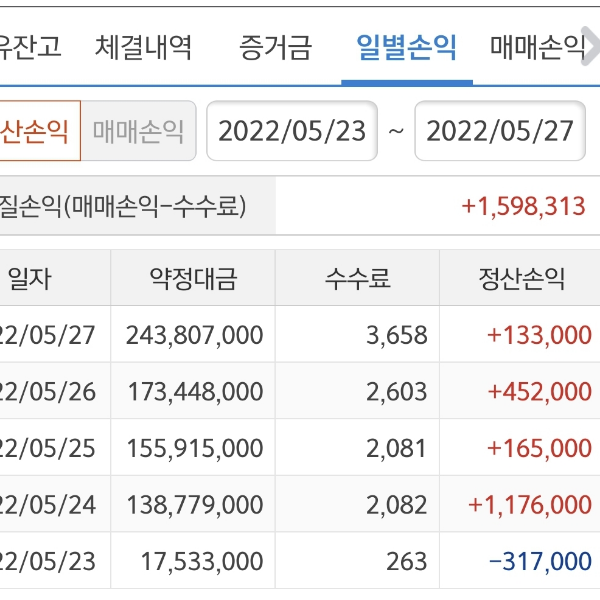Screen dimensions: 600x600
Task: Select the orange-outlined 정산손익 toggle option
Action: pos(38,130)
